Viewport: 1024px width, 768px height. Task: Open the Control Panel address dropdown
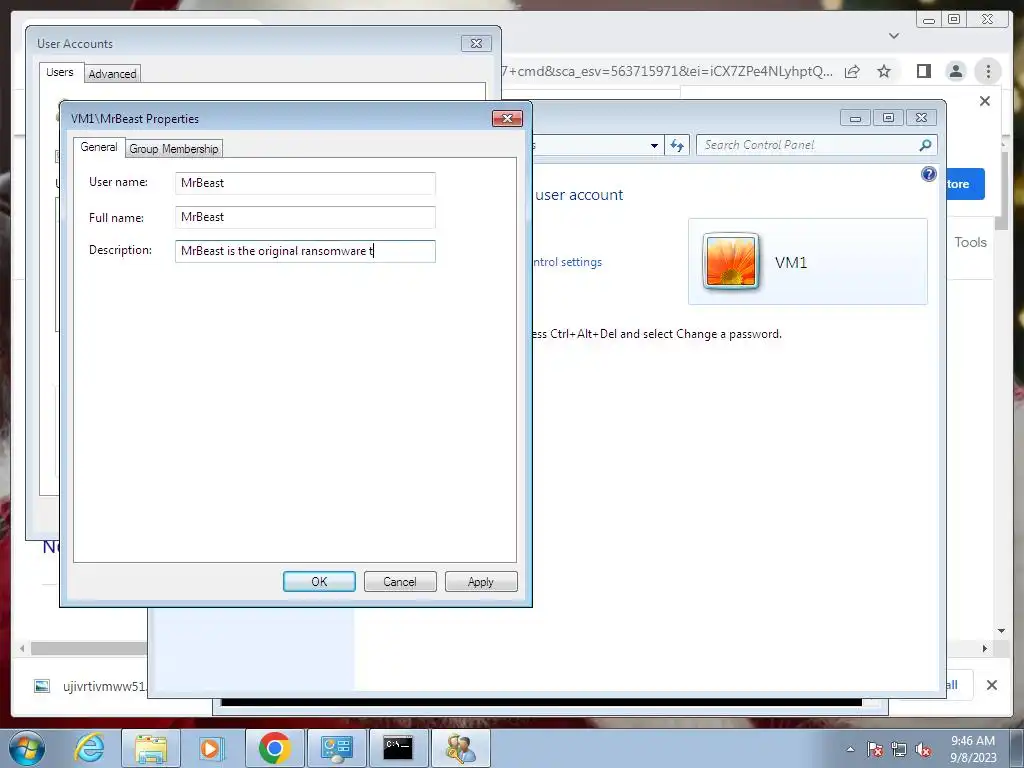click(x=654, y=146)
